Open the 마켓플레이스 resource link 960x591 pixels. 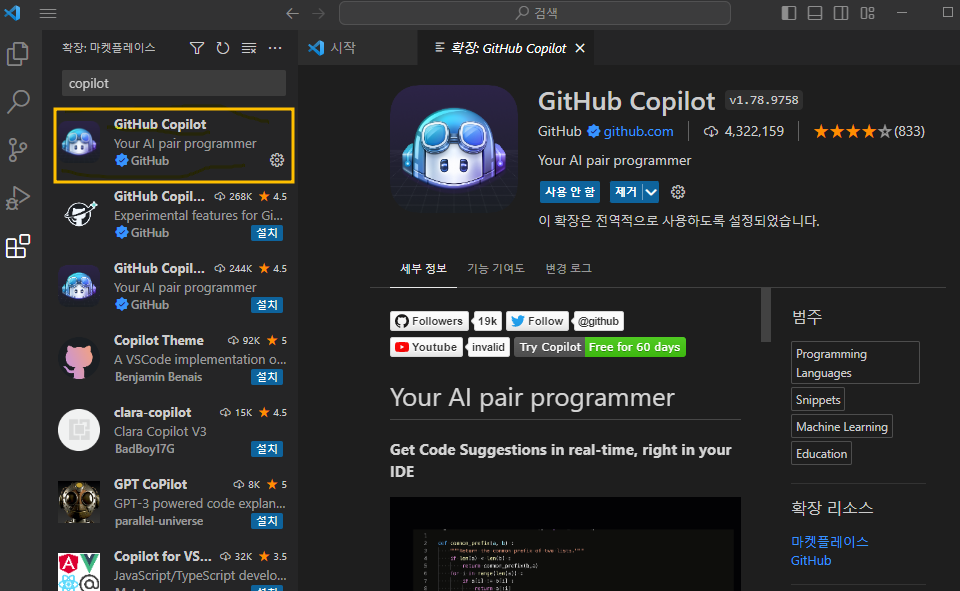830,541
